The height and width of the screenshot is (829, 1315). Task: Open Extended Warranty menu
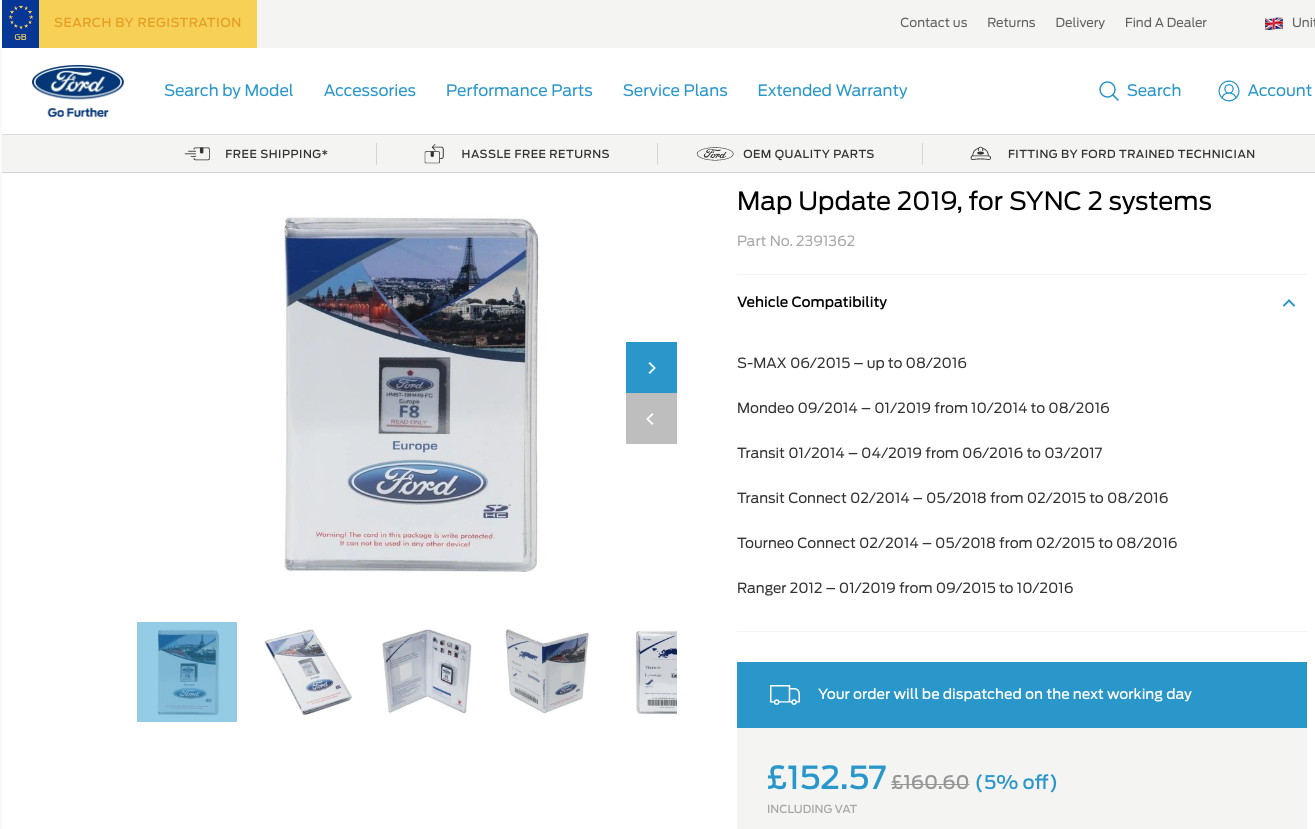point(832,90)
